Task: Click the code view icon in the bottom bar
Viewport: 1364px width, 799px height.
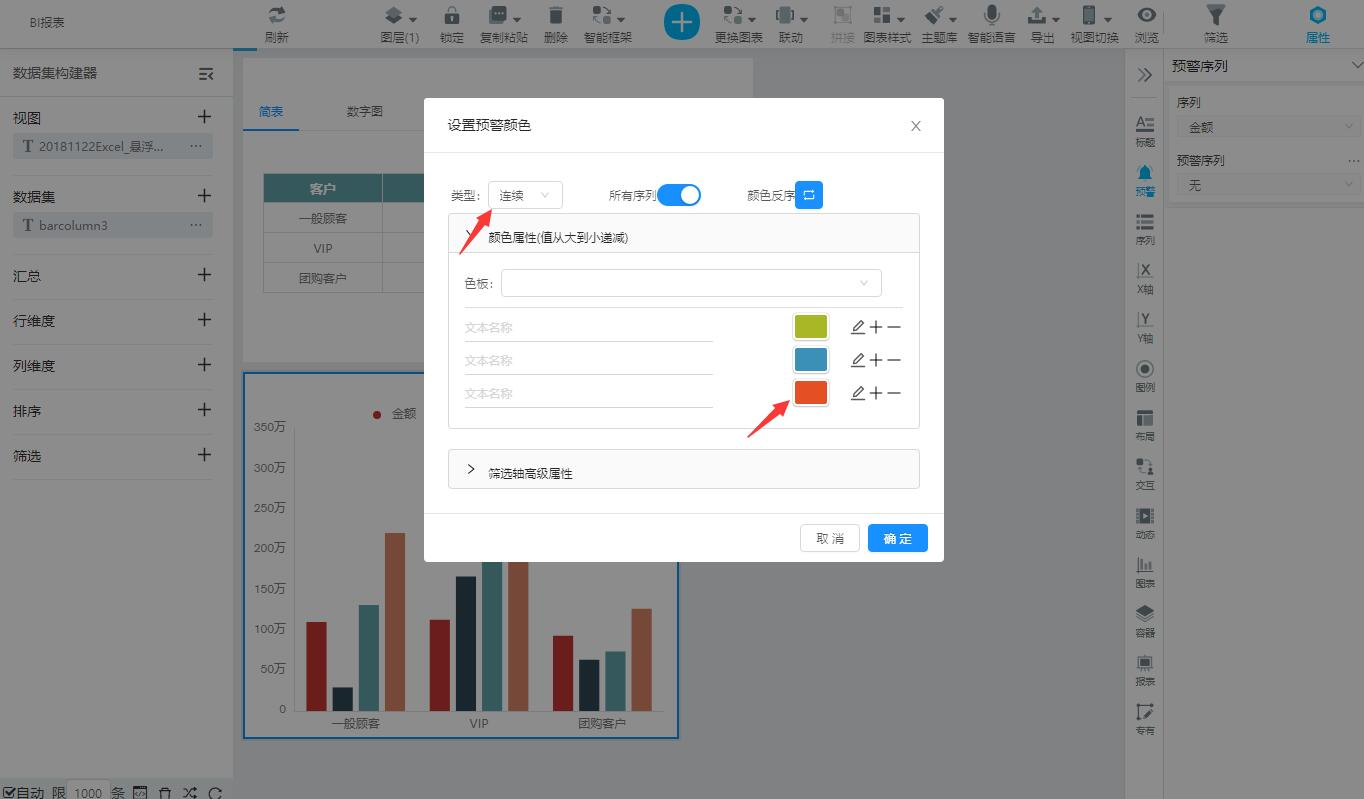Action: (140, 792)
